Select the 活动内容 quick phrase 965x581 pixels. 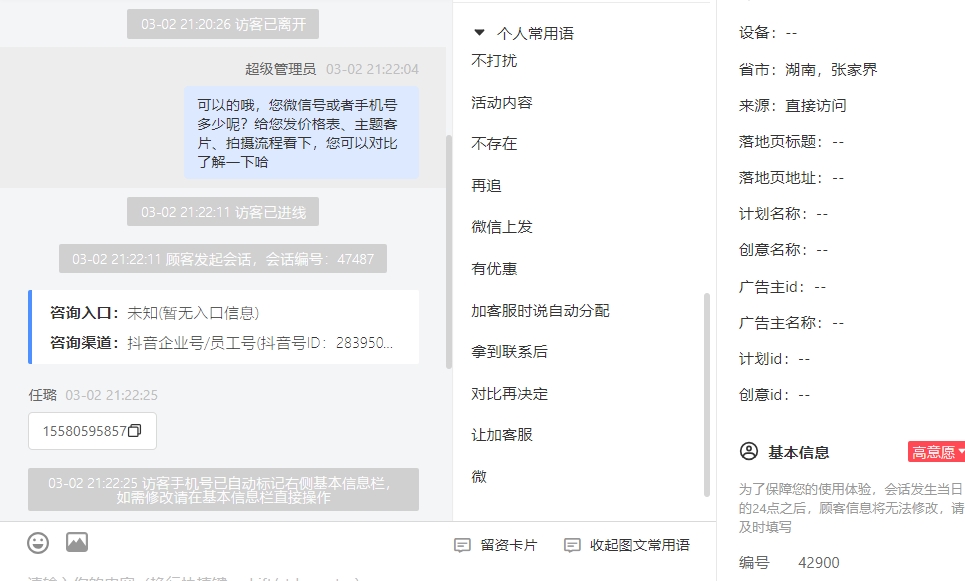click(x=502, y=102)
